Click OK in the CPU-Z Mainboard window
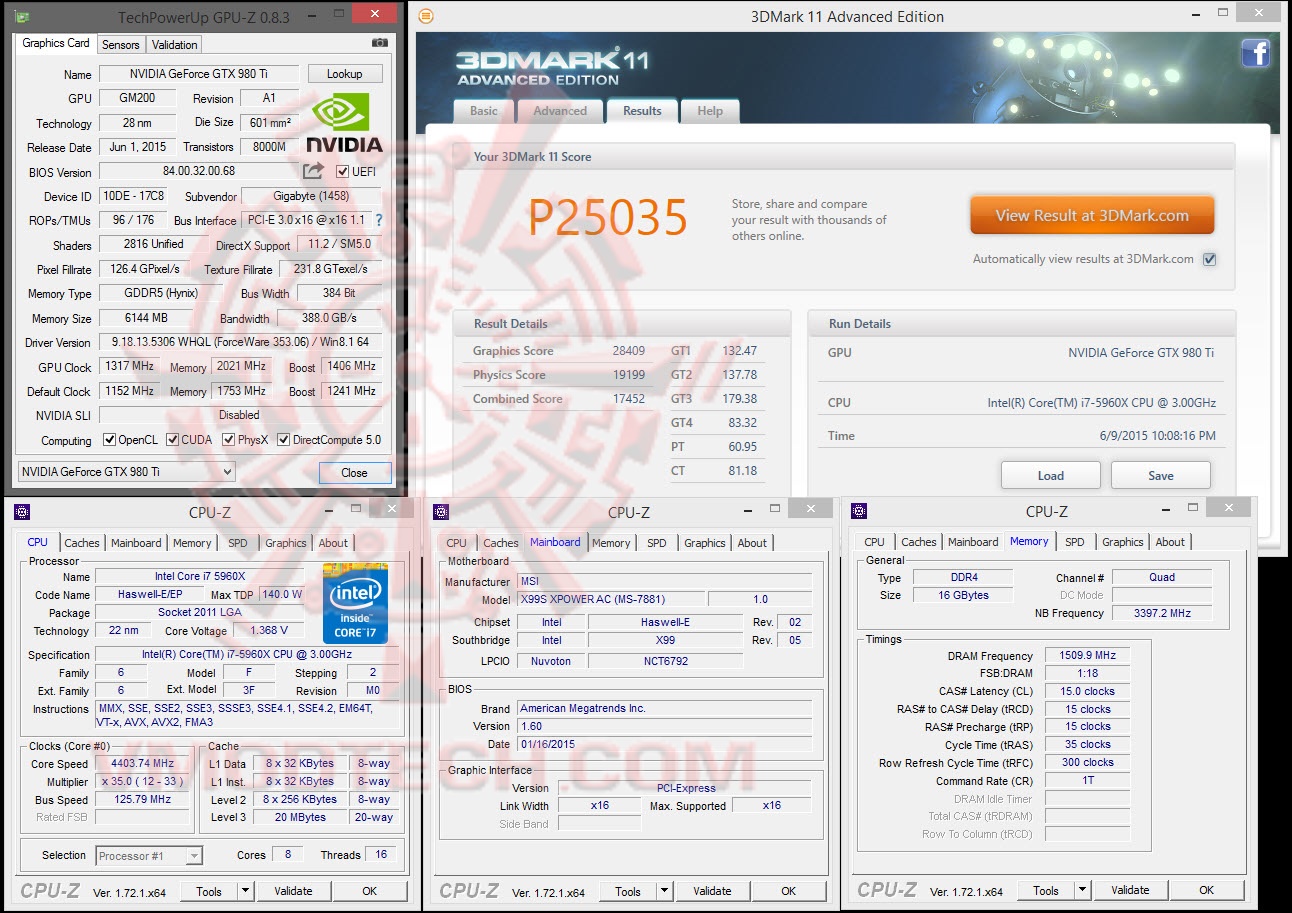Viewport: 1292px width, 913px height. point(789,891)
